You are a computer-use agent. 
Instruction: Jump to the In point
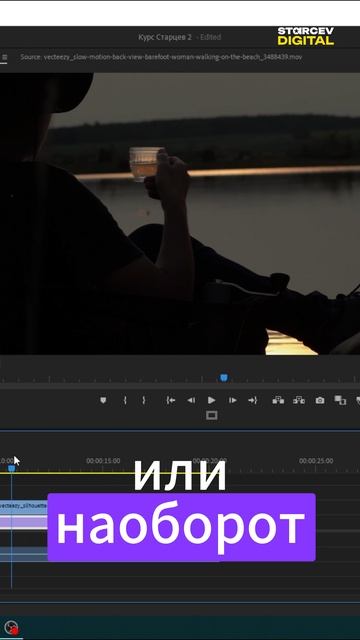171,400
